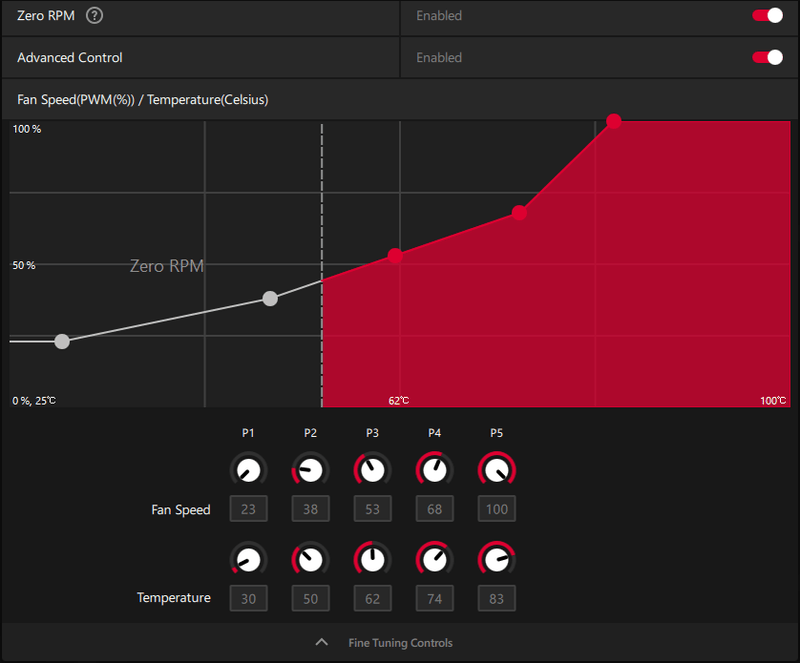Viewport: 800px width, 663px height.
Task: Click the P1 Temperature dial
Action: point(248,560)
